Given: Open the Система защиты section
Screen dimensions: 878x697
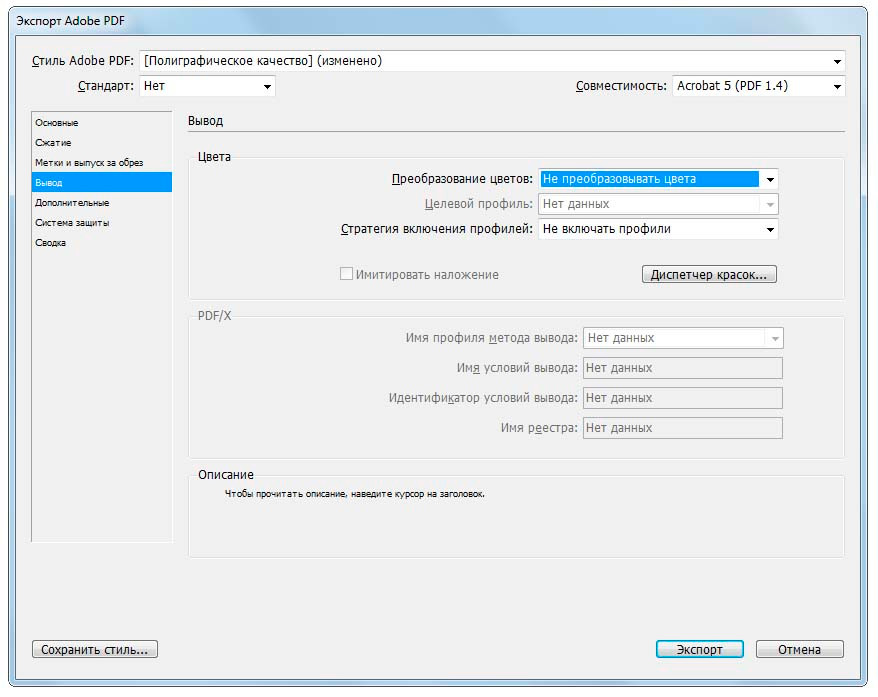Looking at the screenshot, I should (101, 223).
